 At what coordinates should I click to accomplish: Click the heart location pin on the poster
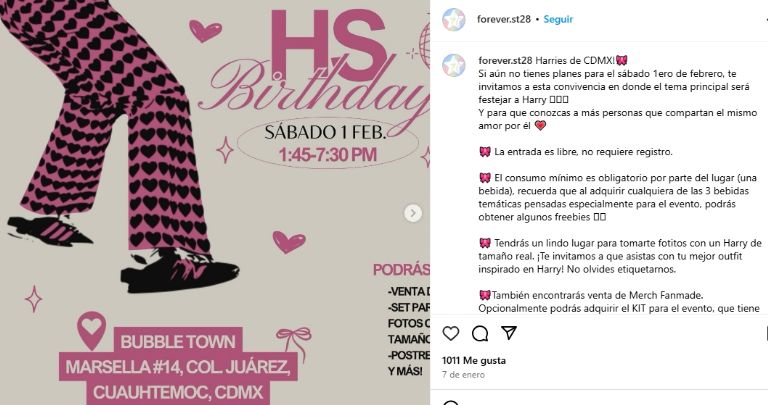[92, 330]
